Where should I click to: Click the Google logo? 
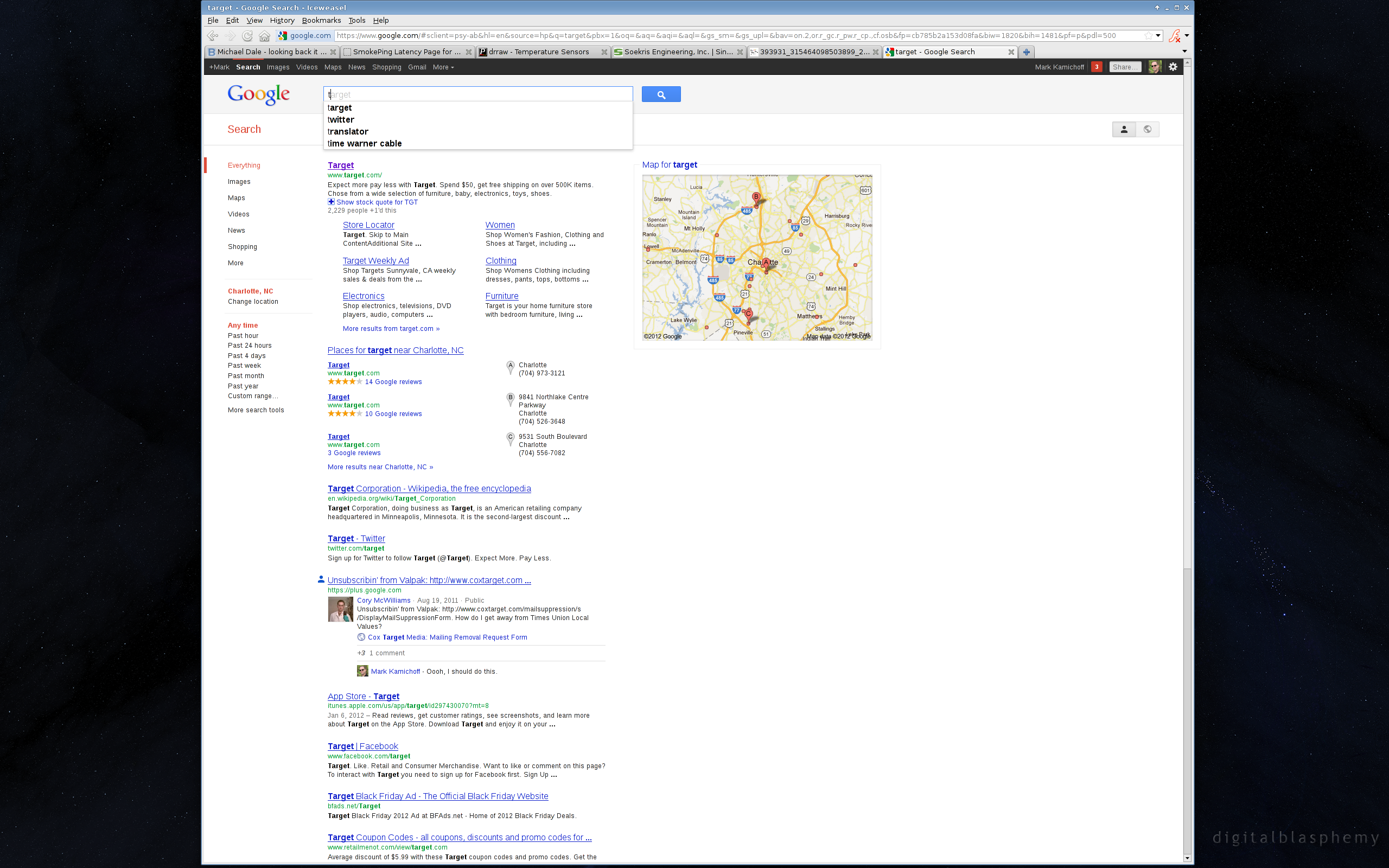point(258,95)
